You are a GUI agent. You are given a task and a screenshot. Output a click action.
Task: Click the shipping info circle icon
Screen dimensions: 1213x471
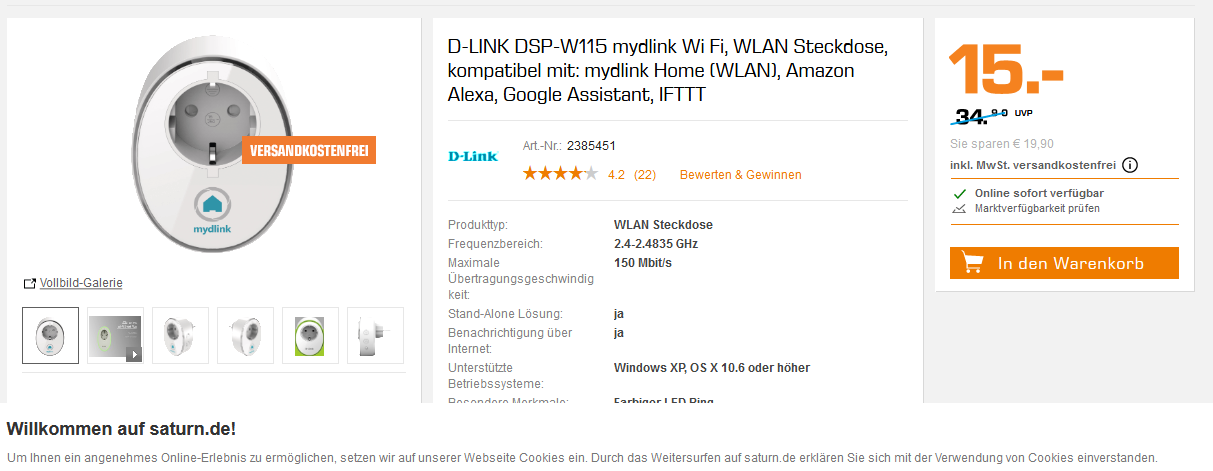coord(1131,166)
